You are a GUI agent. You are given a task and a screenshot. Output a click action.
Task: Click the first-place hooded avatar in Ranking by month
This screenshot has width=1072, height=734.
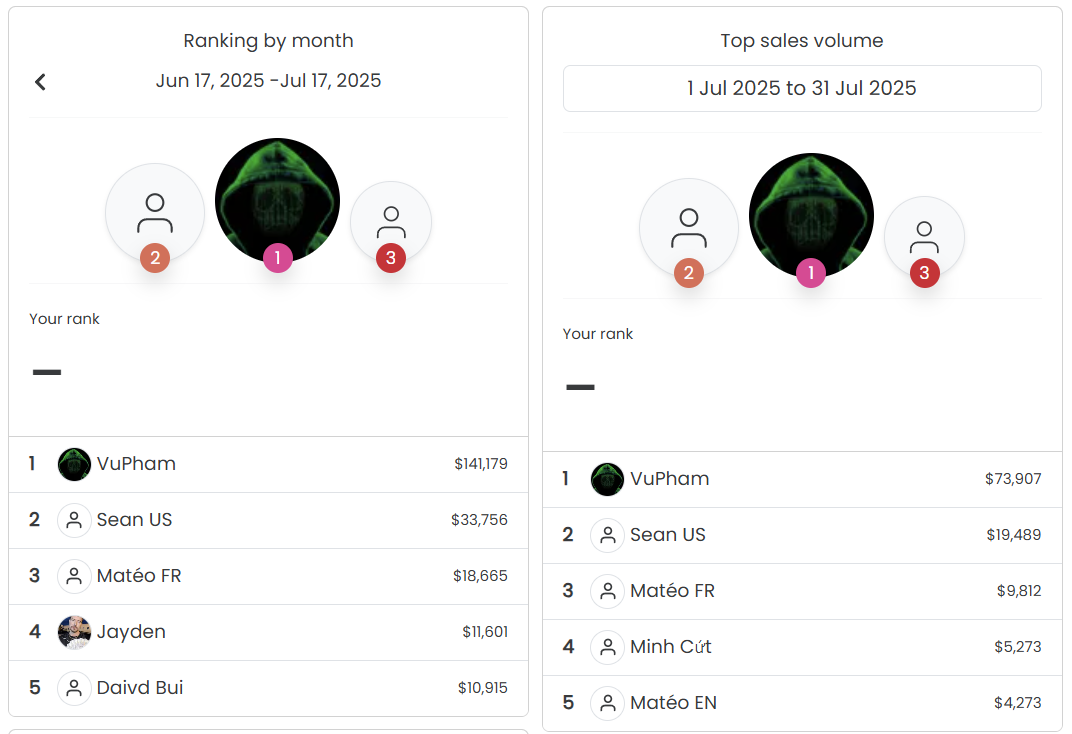pos(278,200)
